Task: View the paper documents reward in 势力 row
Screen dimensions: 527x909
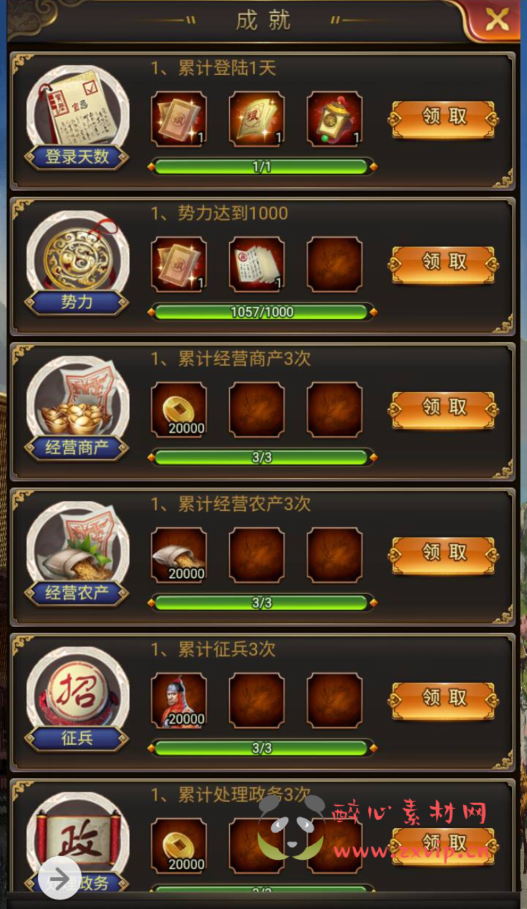Action: [257, 264]
